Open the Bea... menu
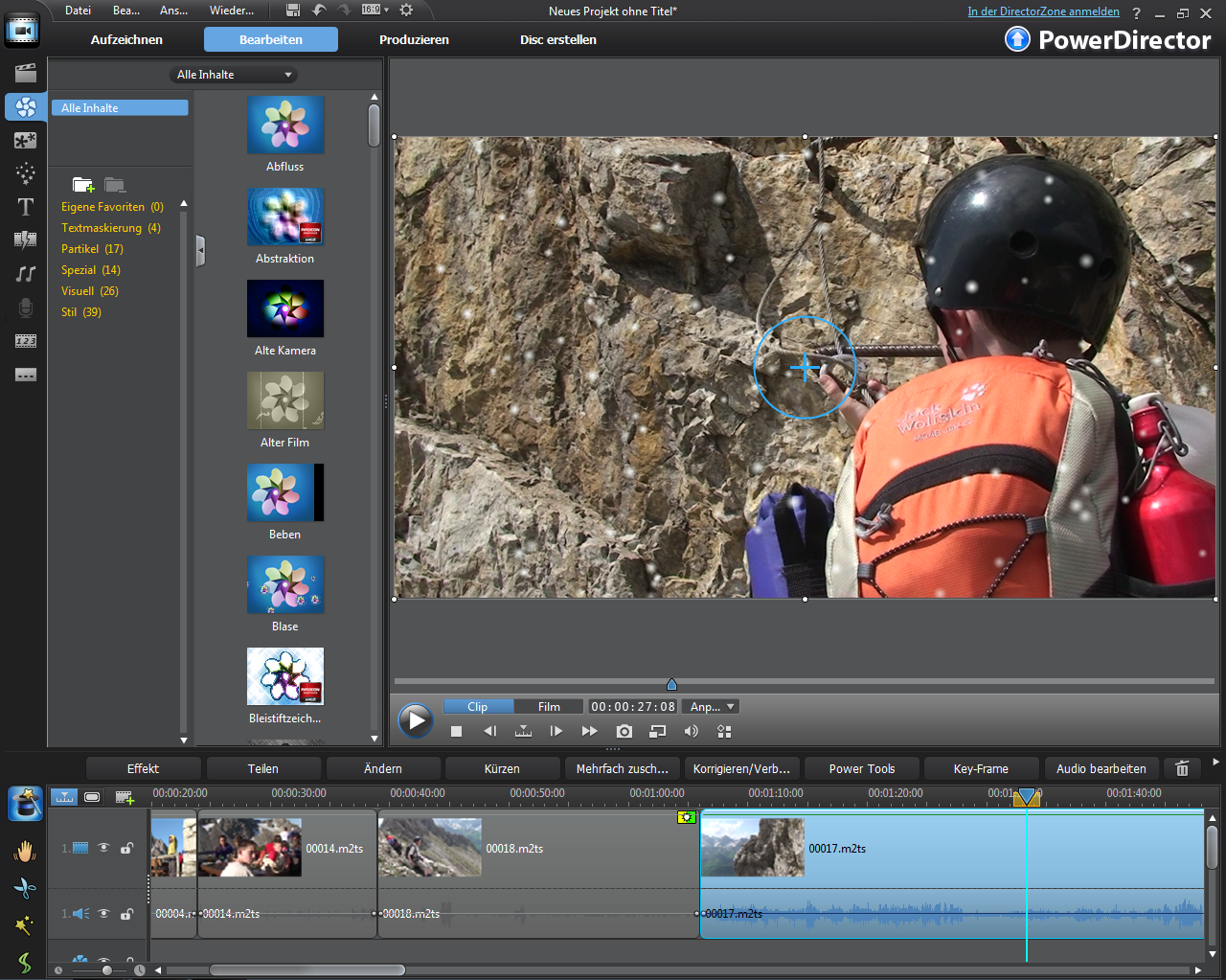The width and height of the screenshot is (1226, 980). pos(126,11)
